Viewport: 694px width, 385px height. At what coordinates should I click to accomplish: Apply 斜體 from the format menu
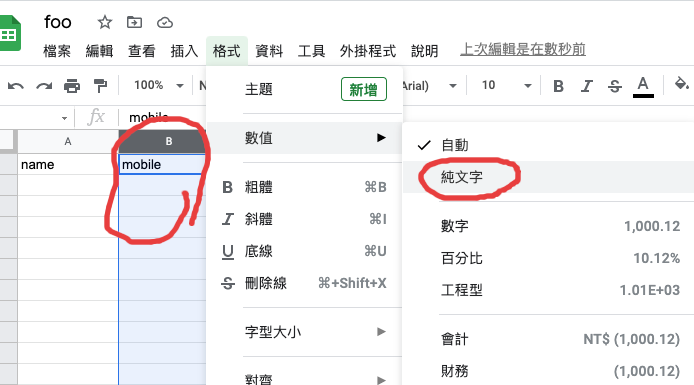click(x=305, y=219)
